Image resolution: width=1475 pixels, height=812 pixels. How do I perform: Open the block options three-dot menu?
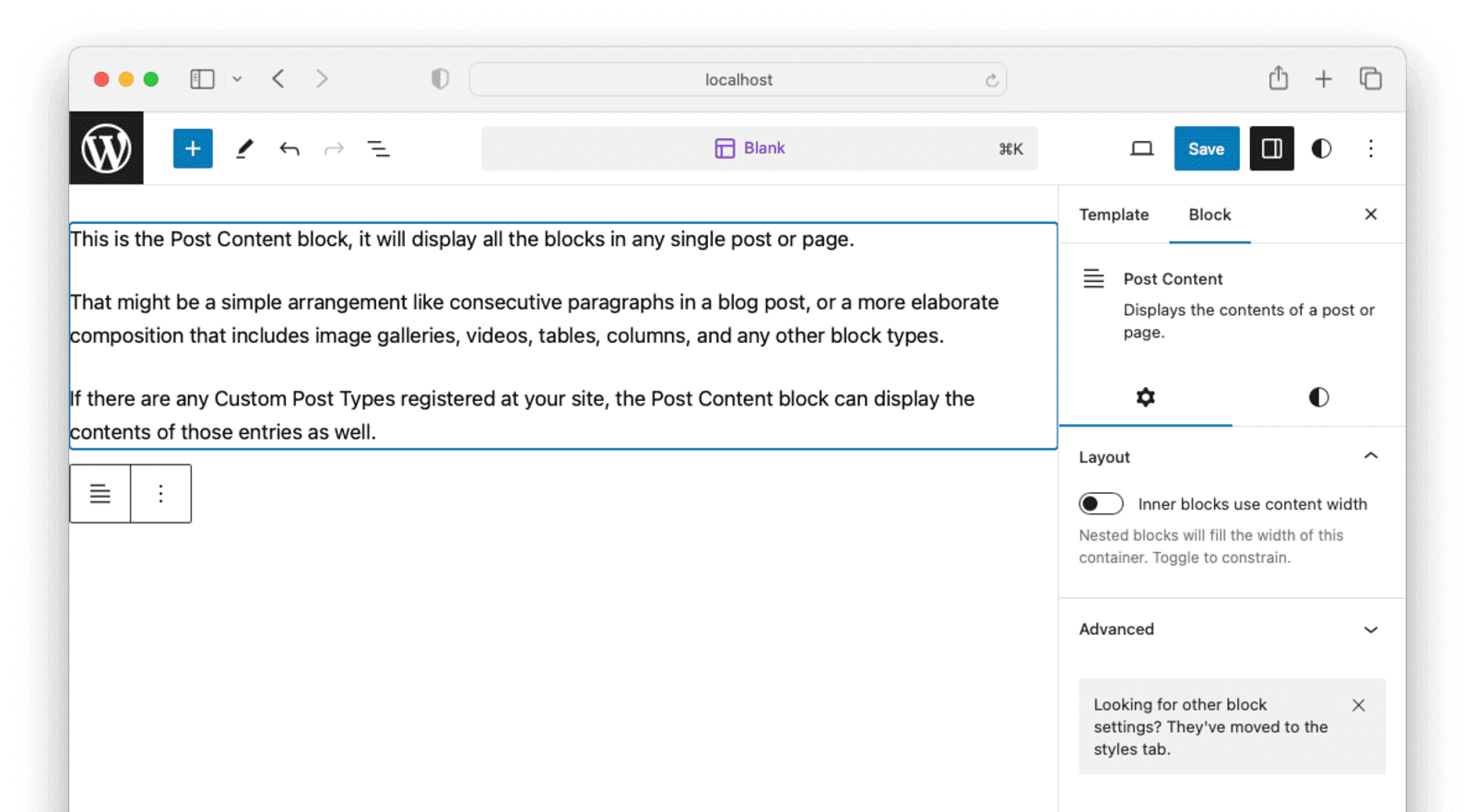pos(160,494)
